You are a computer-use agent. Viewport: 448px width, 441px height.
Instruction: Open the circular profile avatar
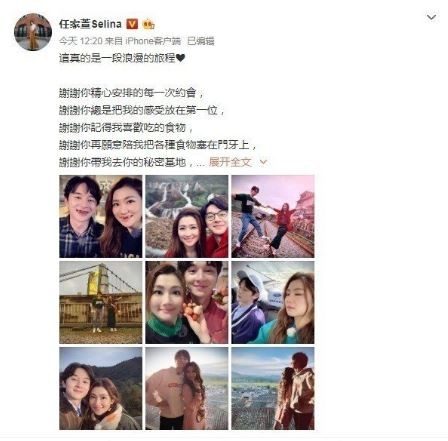(x=33, y=32)
